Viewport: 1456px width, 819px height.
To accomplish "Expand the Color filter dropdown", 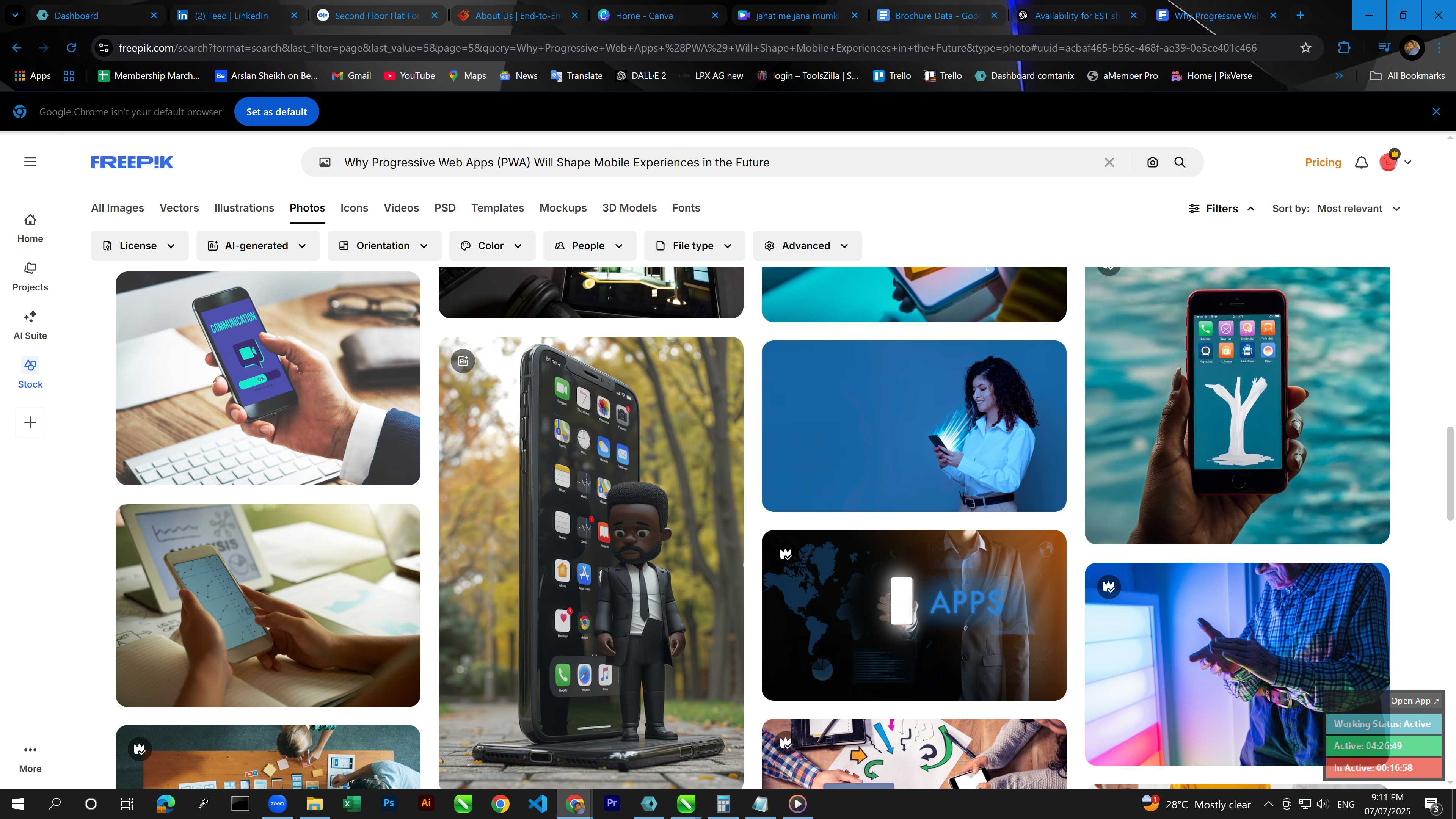I will coord(492,246).
